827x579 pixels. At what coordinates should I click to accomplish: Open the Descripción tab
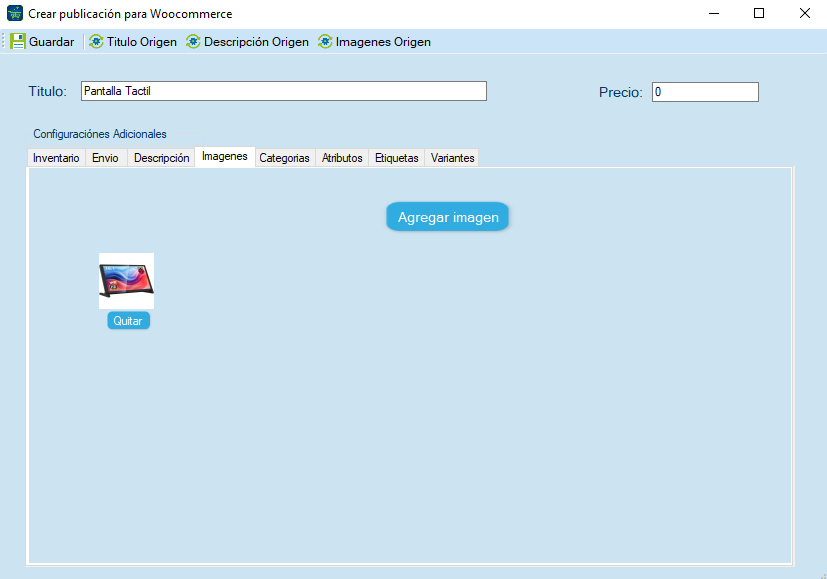pos(161,158)
